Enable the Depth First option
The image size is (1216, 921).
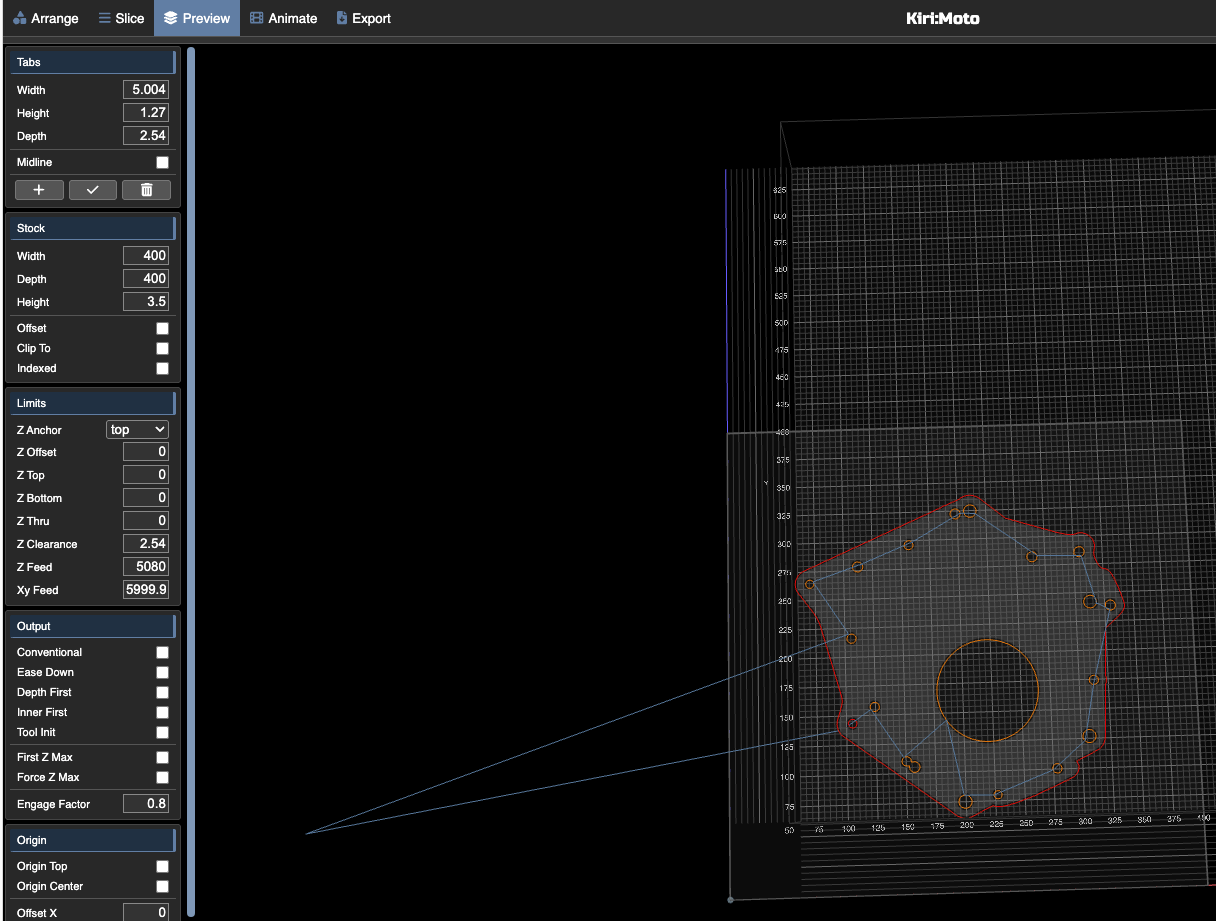(162, 692)
